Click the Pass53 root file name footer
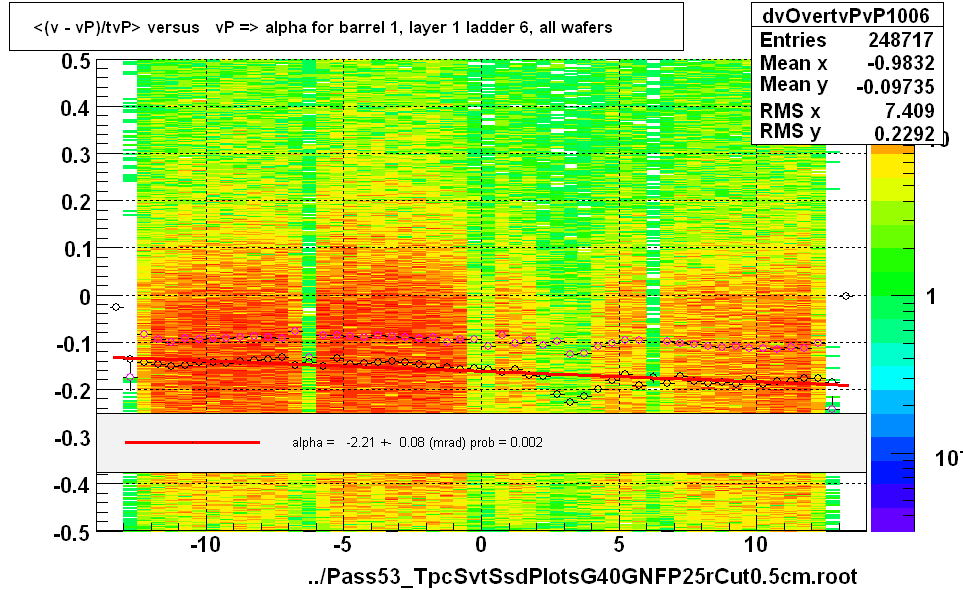Screen dimensions: 963x590 pos(582,576)
